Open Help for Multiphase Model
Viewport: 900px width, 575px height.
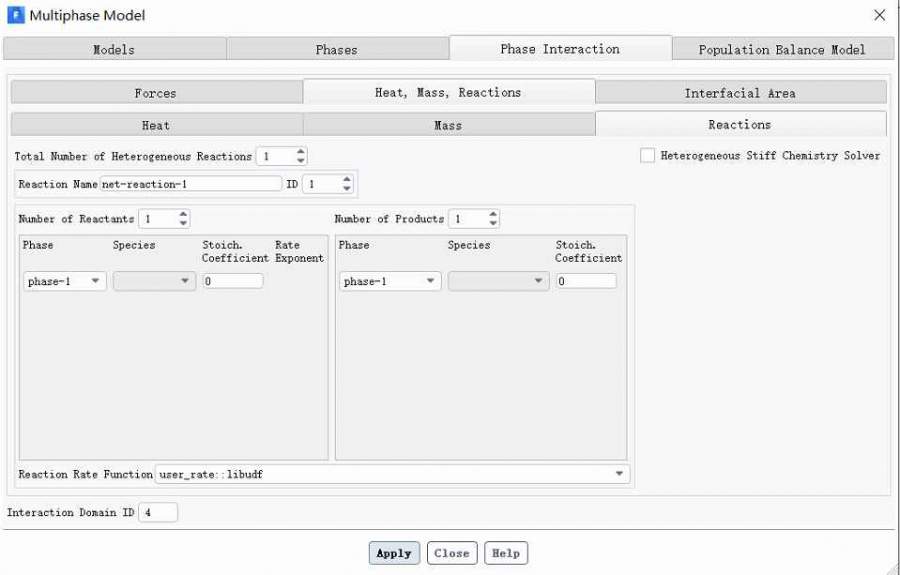pos(506,553)
